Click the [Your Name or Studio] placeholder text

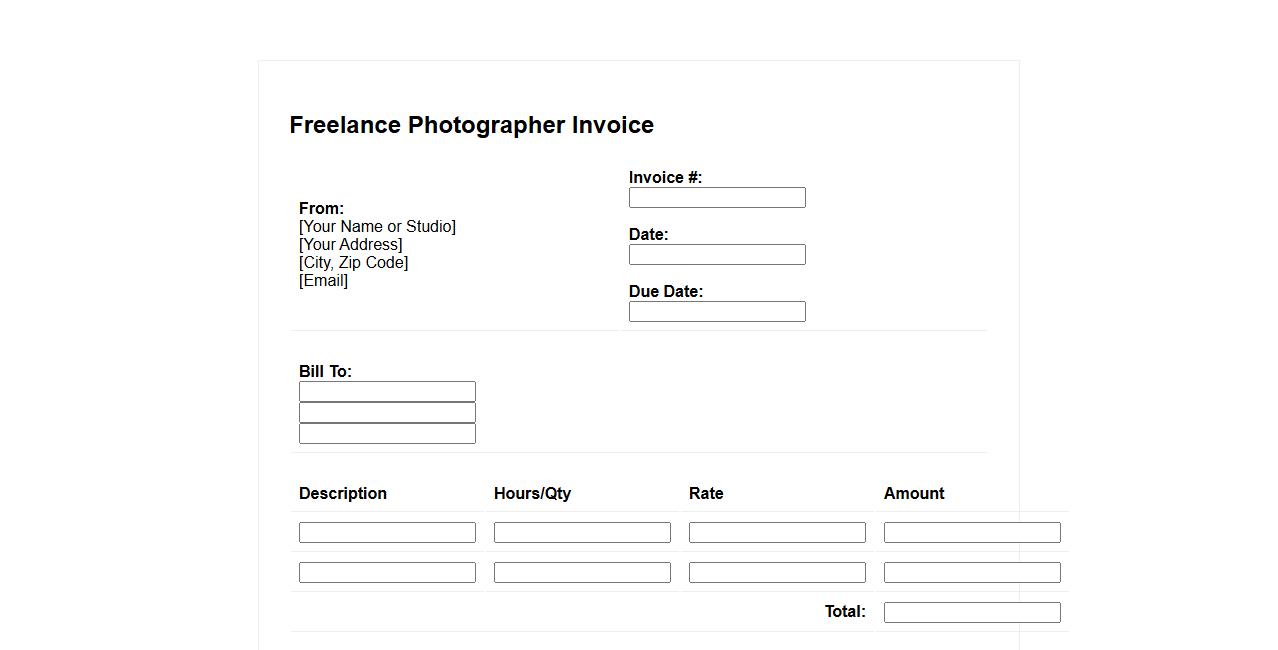[x=377, y=227]
